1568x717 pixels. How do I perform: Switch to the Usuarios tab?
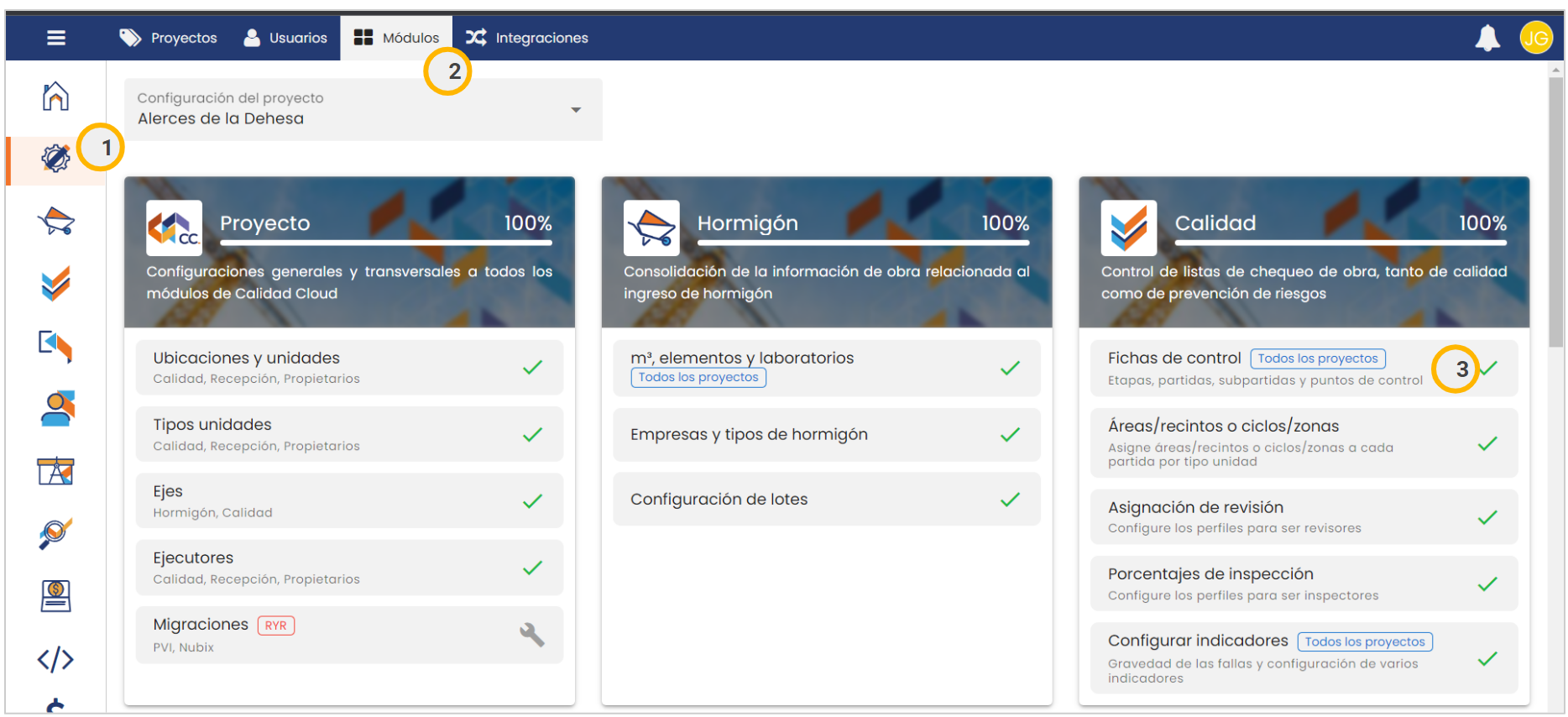(x=285, y=38)
